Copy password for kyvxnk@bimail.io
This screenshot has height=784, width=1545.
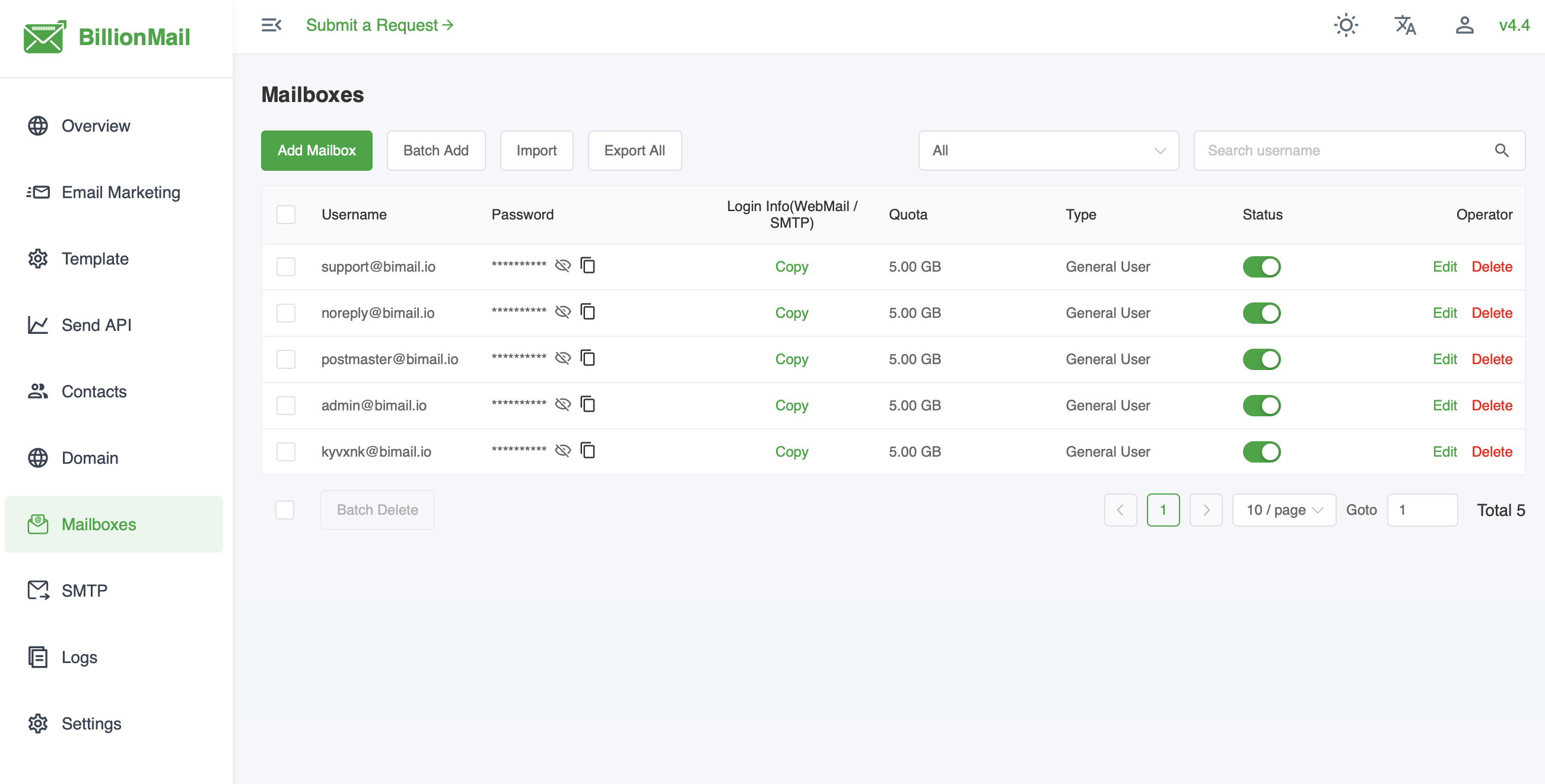click(x=588, y=451)
